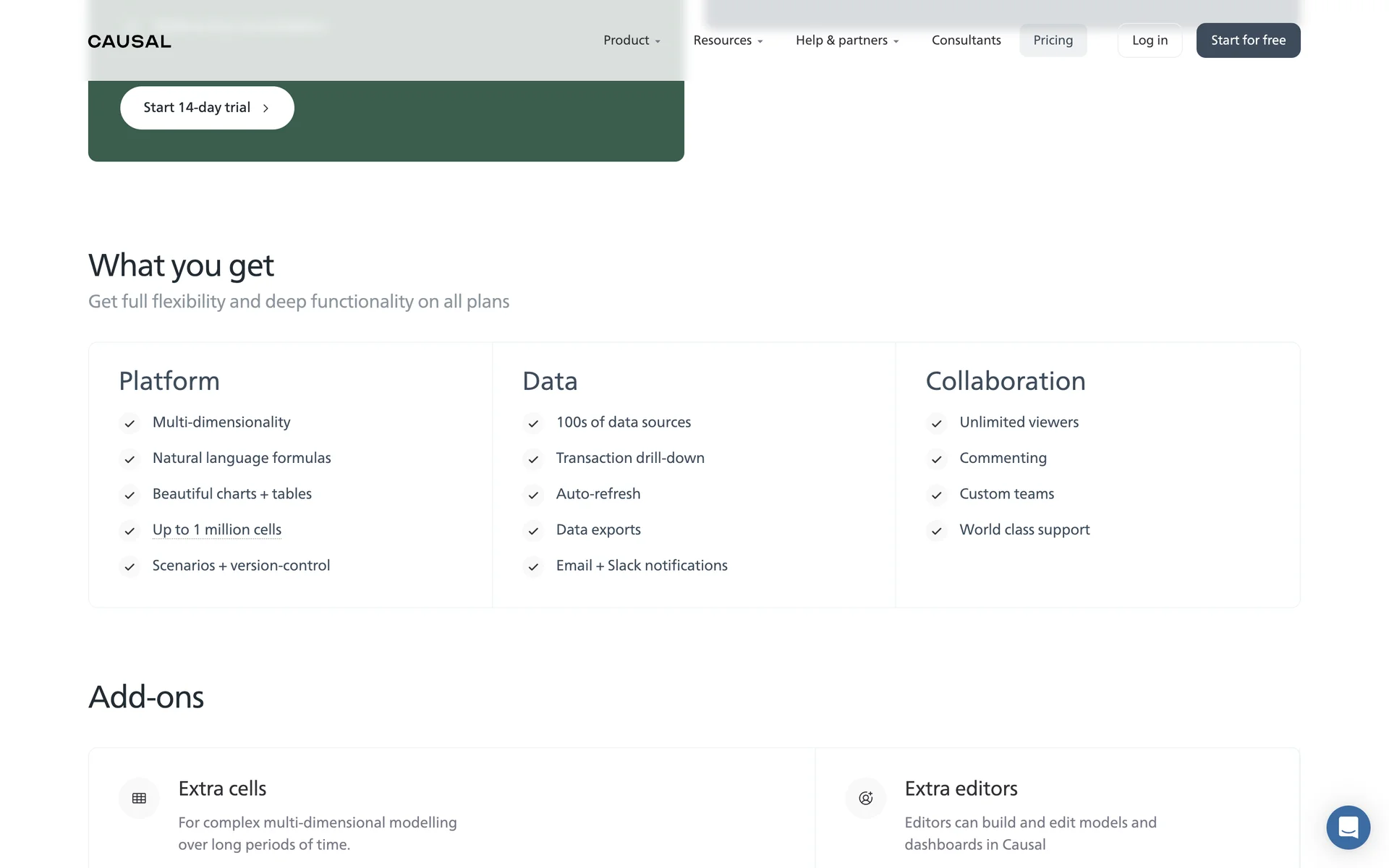Open the Help & partners dropdown
Viewport: 1389px width, 868px height.
tap(847, 41)
